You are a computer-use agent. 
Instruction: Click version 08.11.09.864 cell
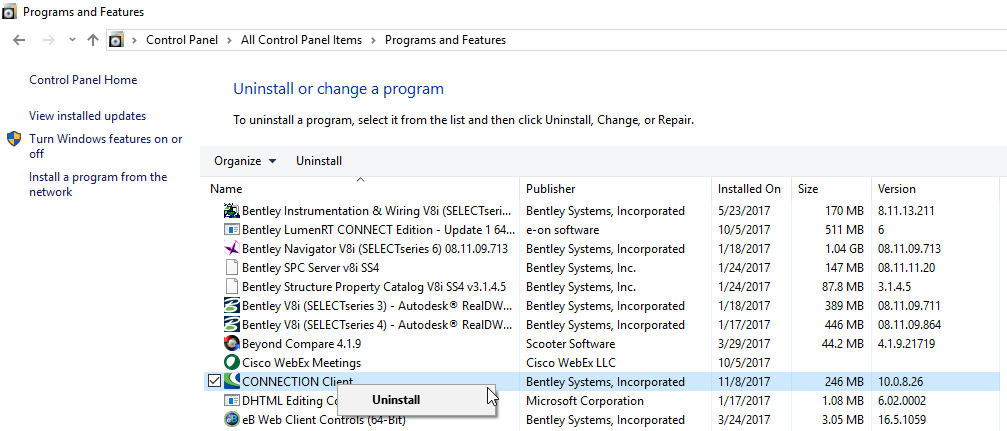(x=909, y=324)
